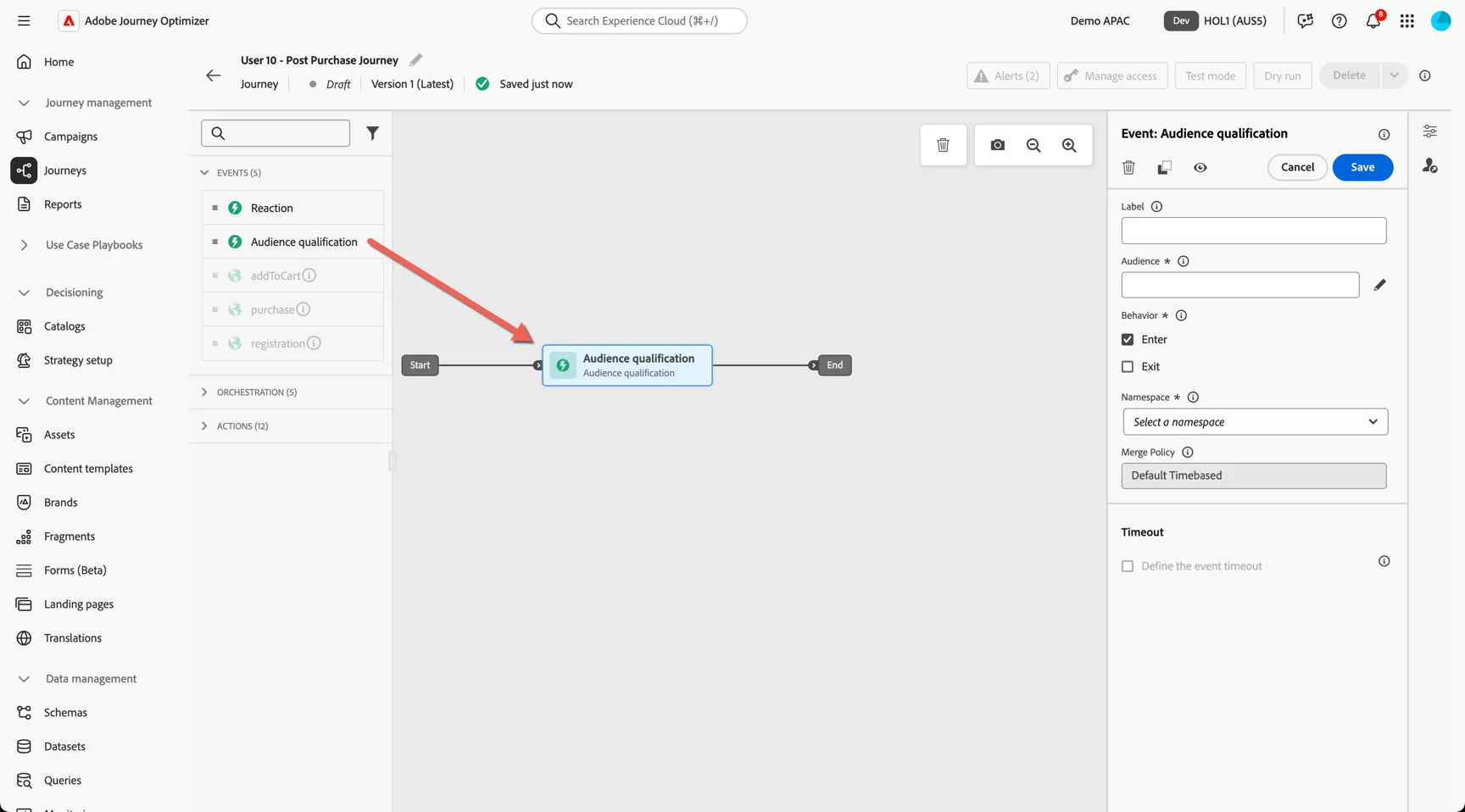Click the Dry run button
The width and height of the screenshot is (1465, 812).
(1282, 75)
